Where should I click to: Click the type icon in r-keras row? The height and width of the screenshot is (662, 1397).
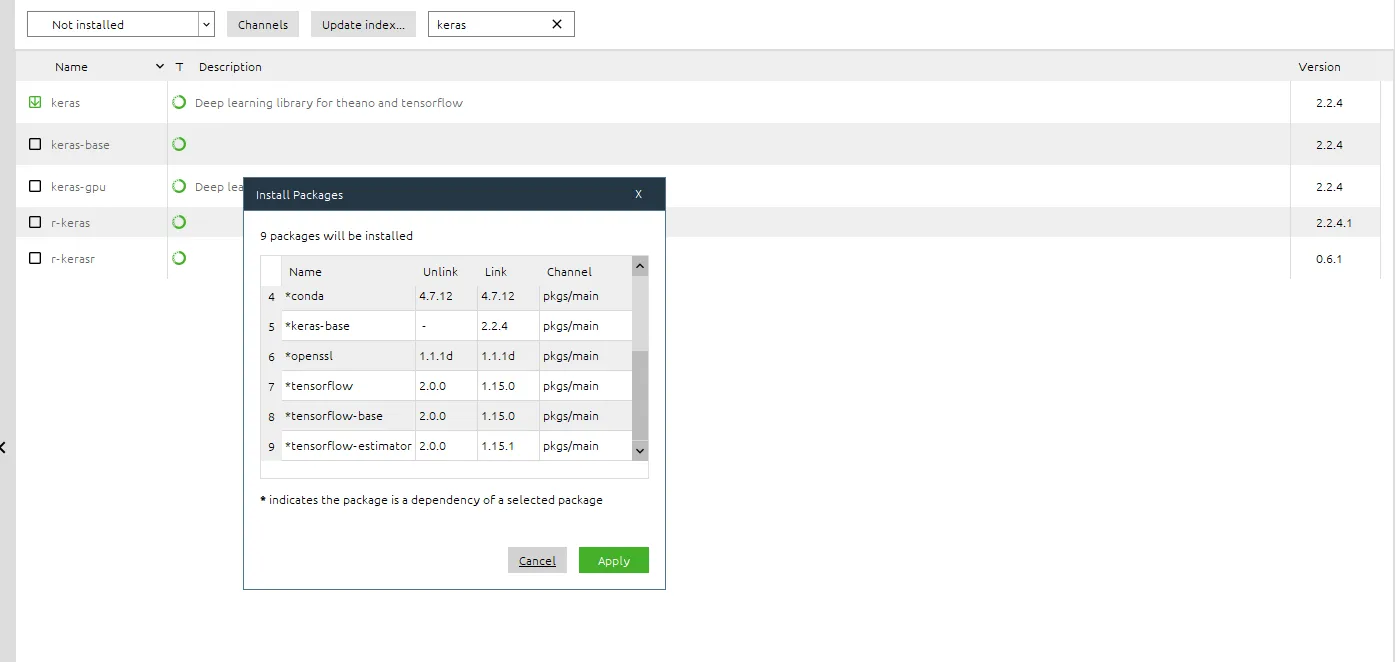179,222
